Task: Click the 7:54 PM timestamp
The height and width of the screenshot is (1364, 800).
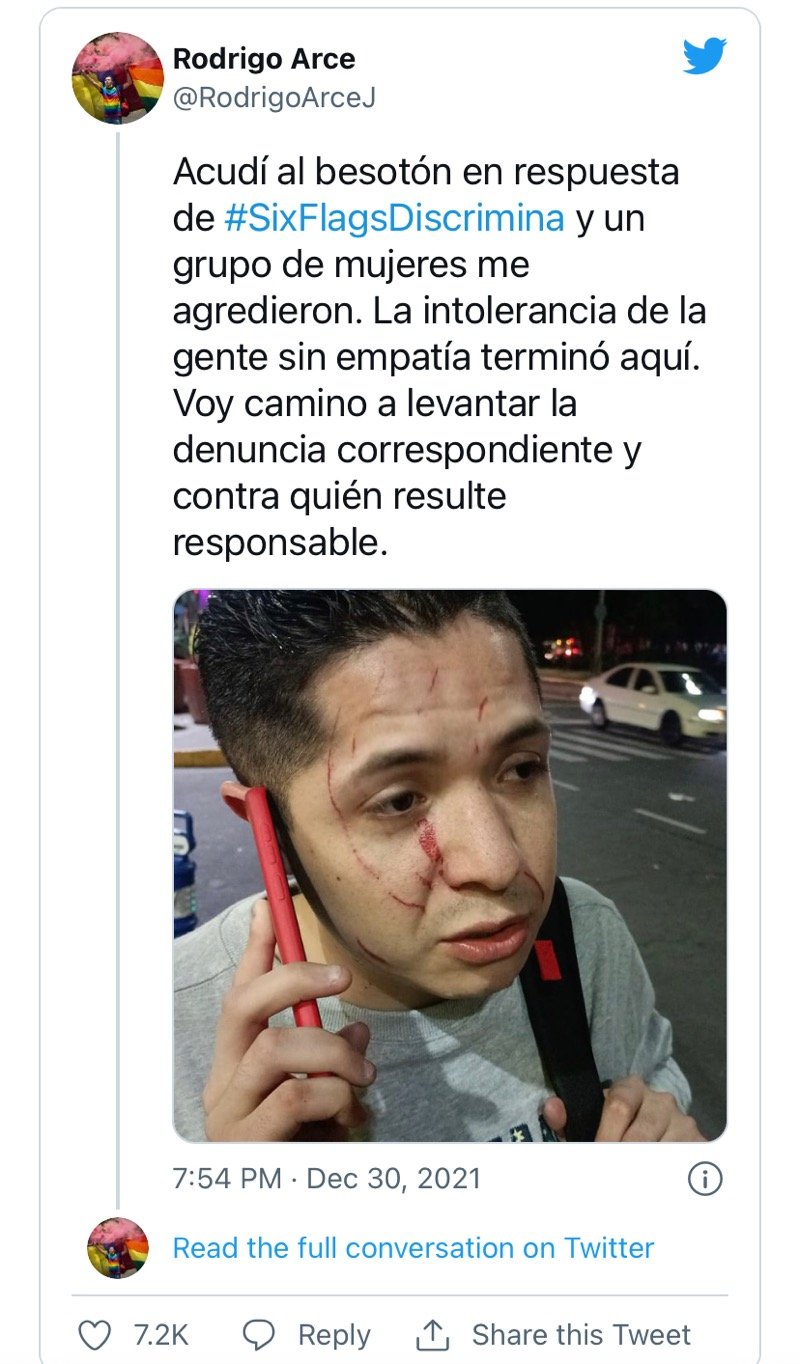Action: click(x=227, y=1178)
